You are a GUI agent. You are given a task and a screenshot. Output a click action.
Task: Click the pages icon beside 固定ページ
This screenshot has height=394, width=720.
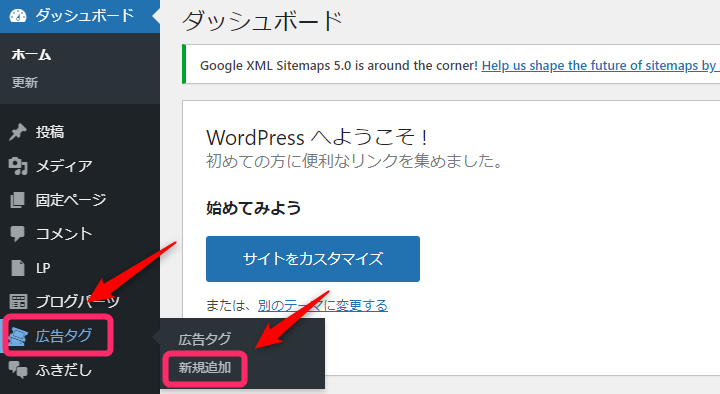click(18, 200)
